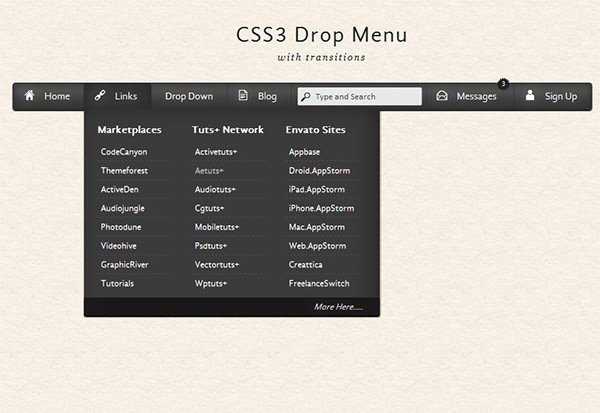Click the user silhouette icon beside Sign Up
The height and width of the screenshot is (413, 600).
click(x=530, y=95)
